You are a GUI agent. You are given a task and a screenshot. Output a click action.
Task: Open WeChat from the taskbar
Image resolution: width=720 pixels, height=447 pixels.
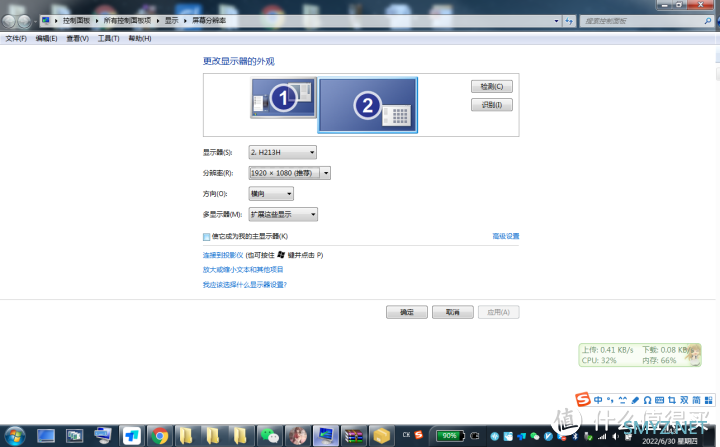point(269,436)
